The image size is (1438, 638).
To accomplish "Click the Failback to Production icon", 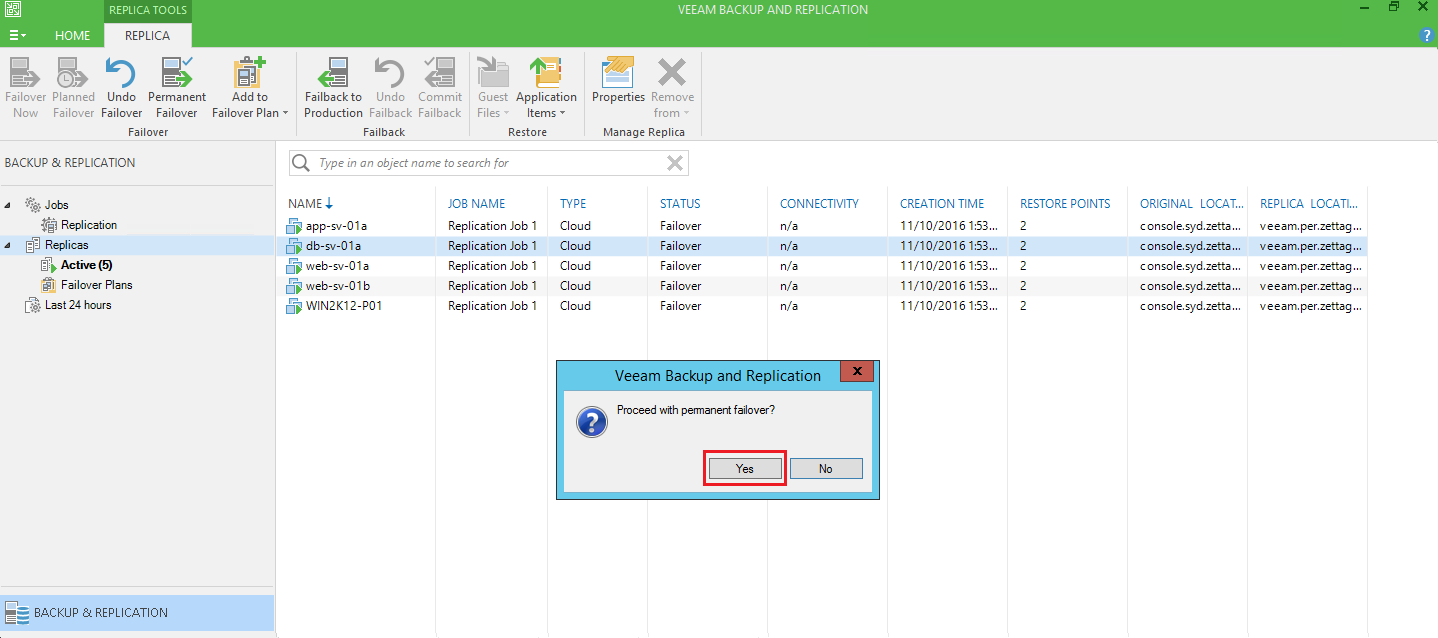I will tap(333, 88).
